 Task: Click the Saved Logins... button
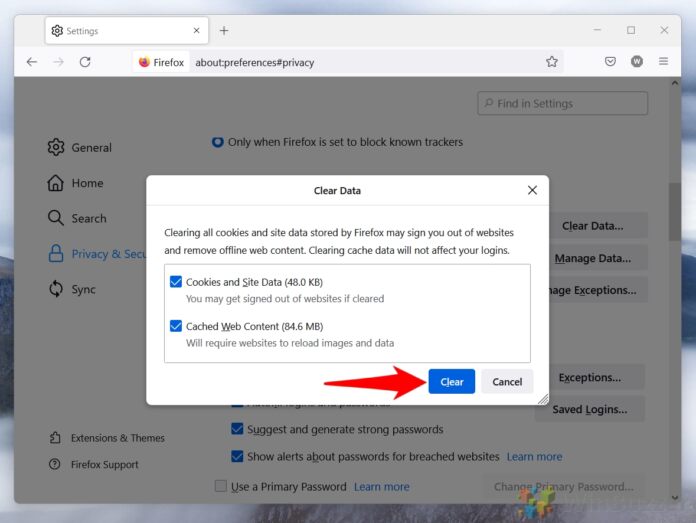589,409
